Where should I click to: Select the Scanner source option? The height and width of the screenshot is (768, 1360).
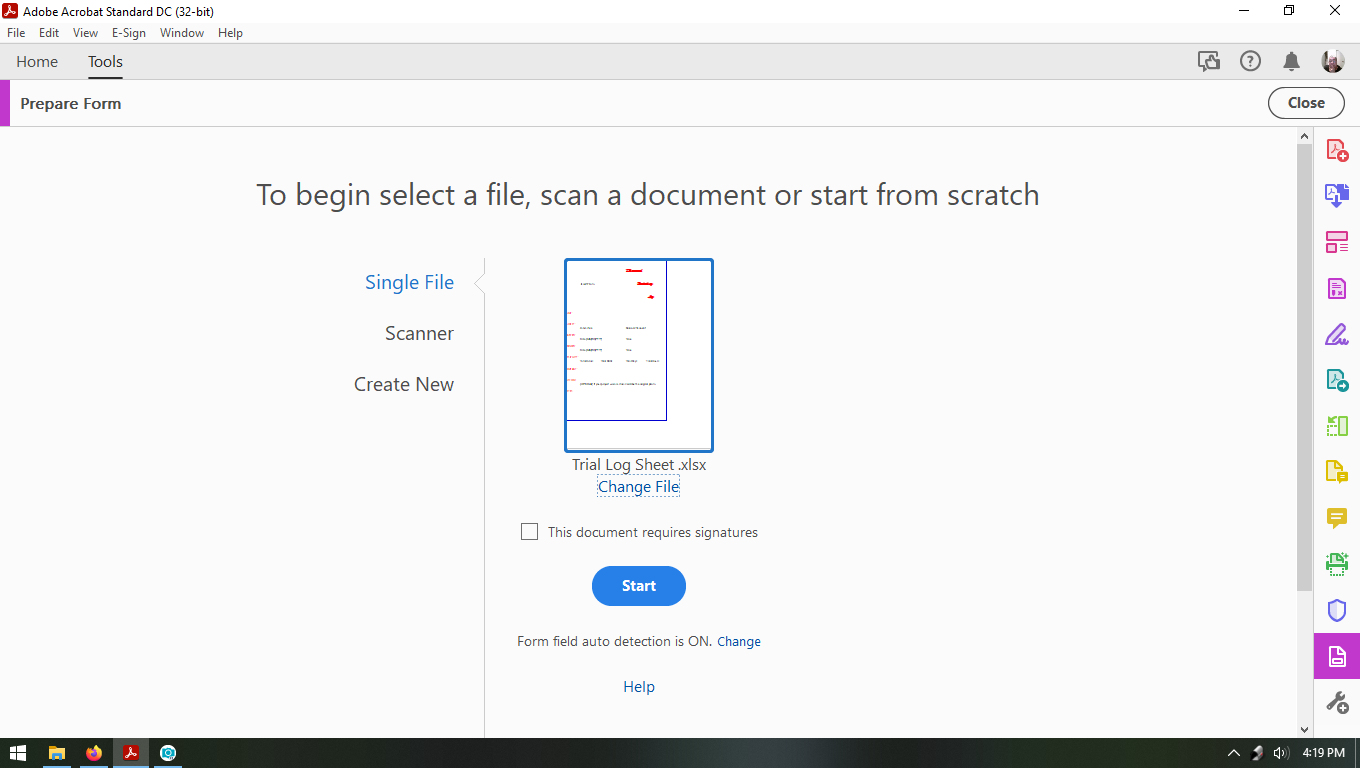click(419, 333)
